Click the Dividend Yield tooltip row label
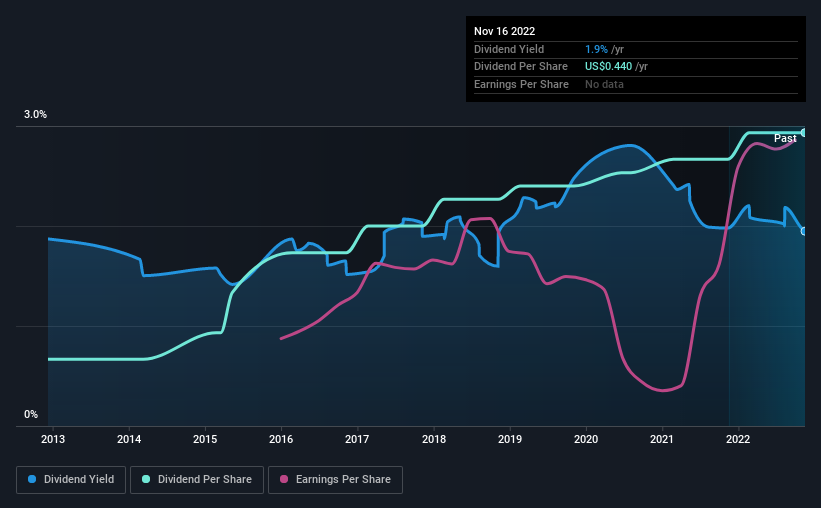 coord(509,49)
